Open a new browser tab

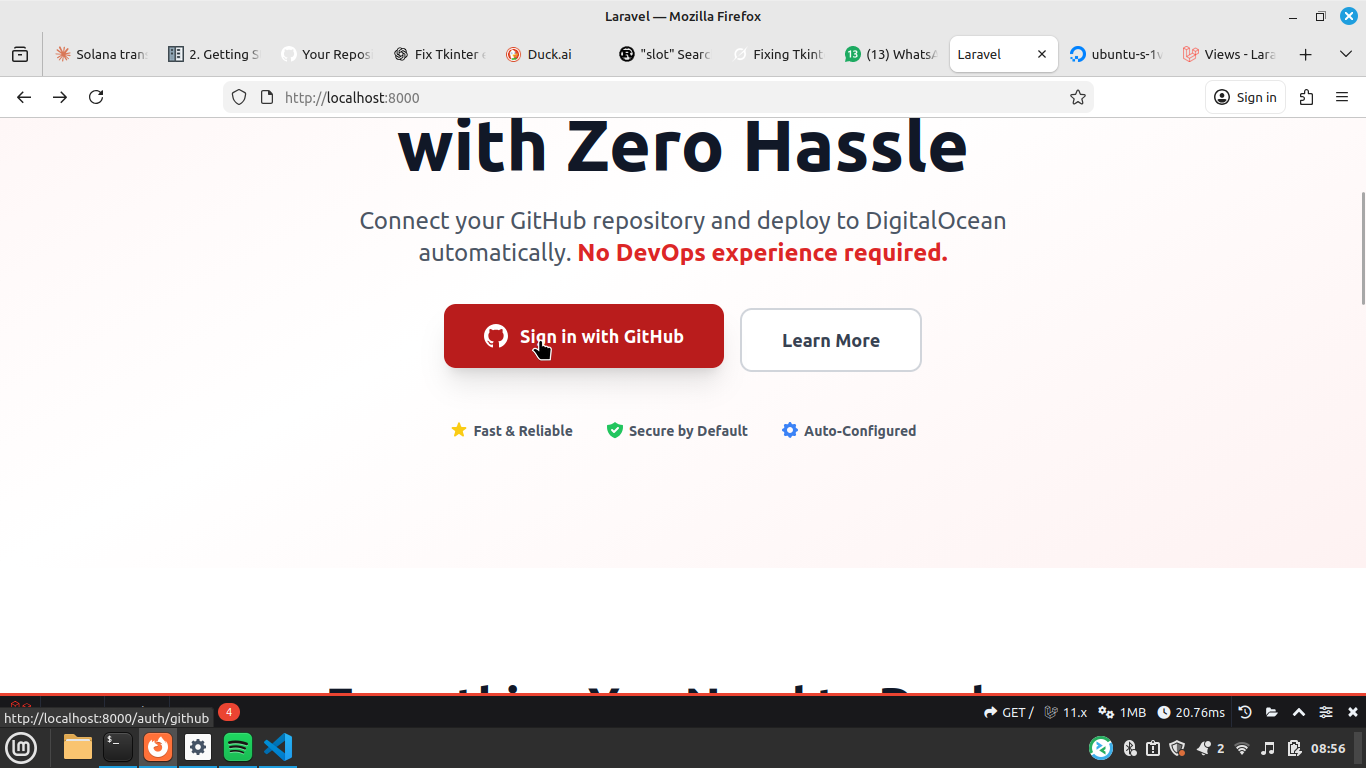[1305, 54]
